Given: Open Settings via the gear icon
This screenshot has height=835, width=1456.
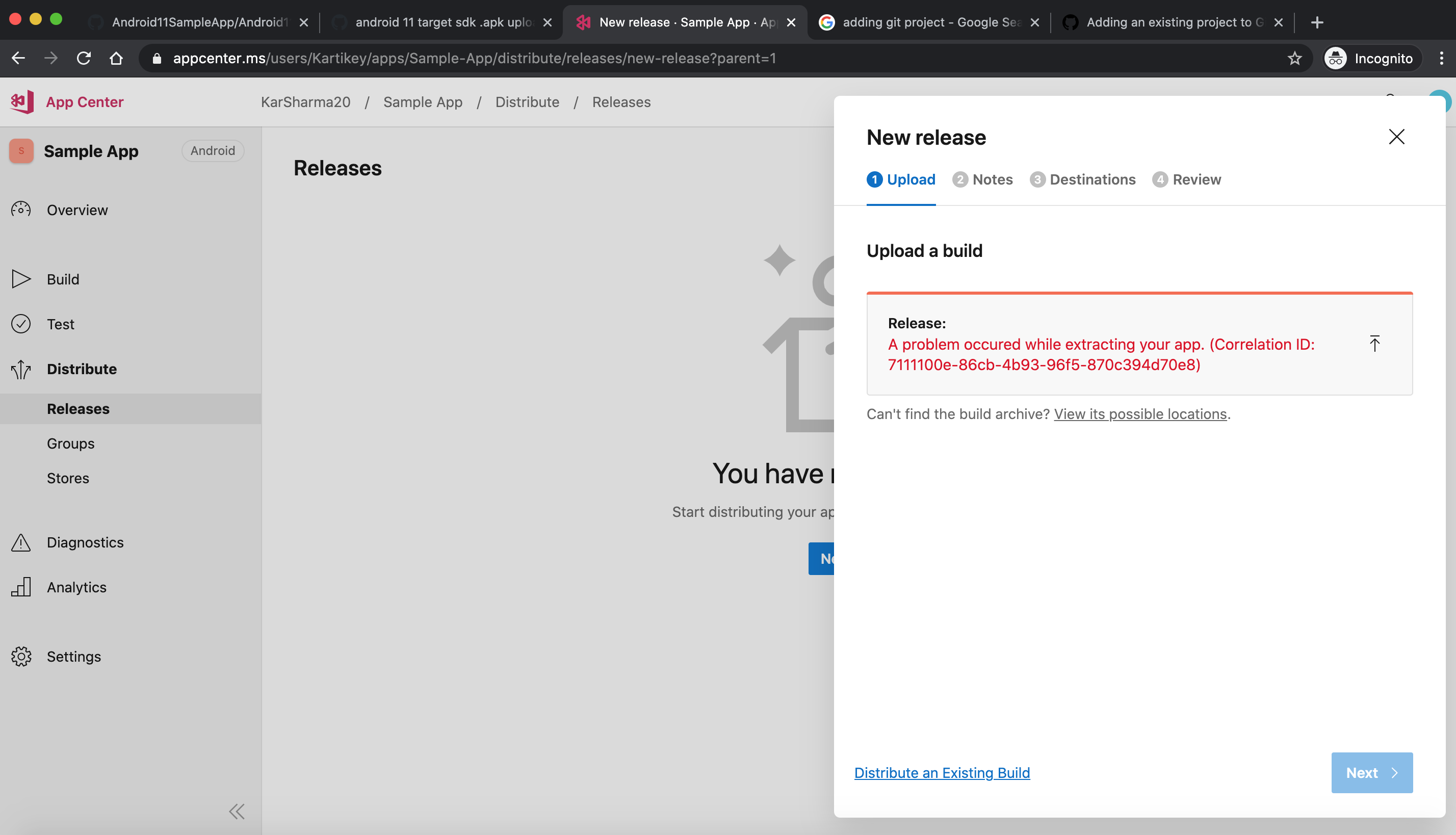Looking at the screenshot, I should (20, 656).
